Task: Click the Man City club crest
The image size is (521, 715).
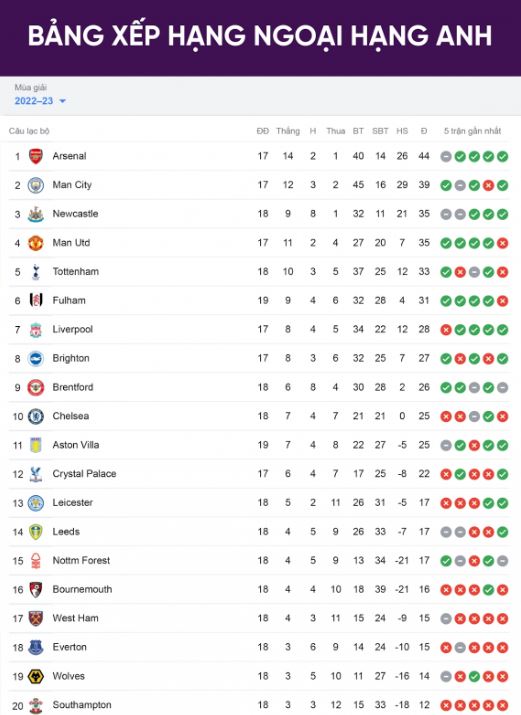Action: click(x=36, y=185)
